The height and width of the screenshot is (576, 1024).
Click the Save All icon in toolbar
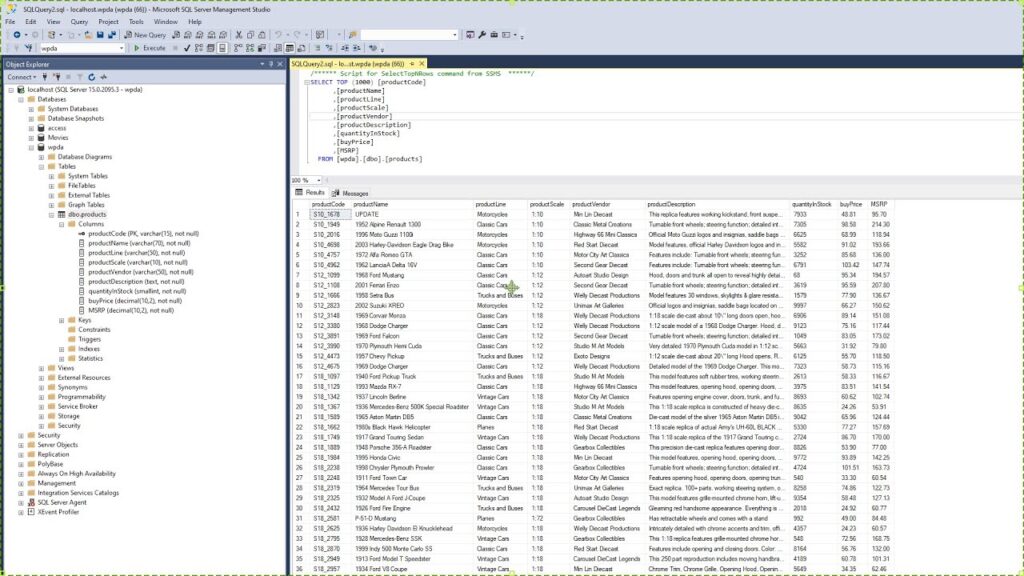tap(112, 35)
